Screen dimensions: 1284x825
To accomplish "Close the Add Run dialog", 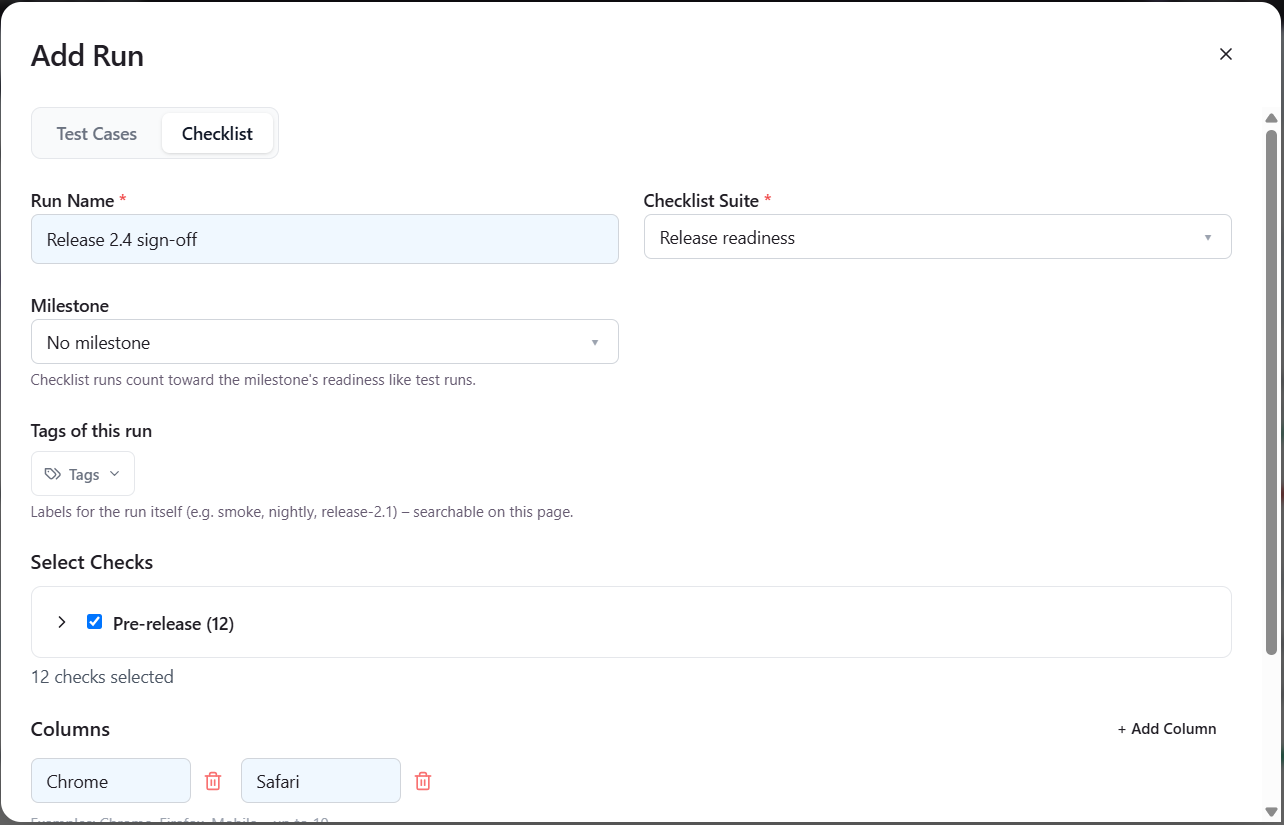I will tap(1226, 54).
